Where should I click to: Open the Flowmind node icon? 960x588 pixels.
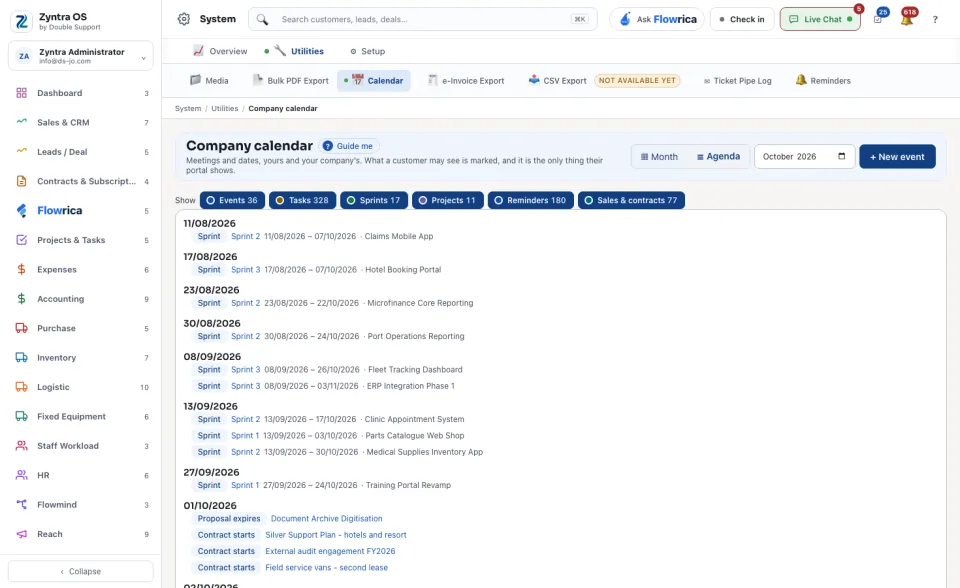coord(21,505)
